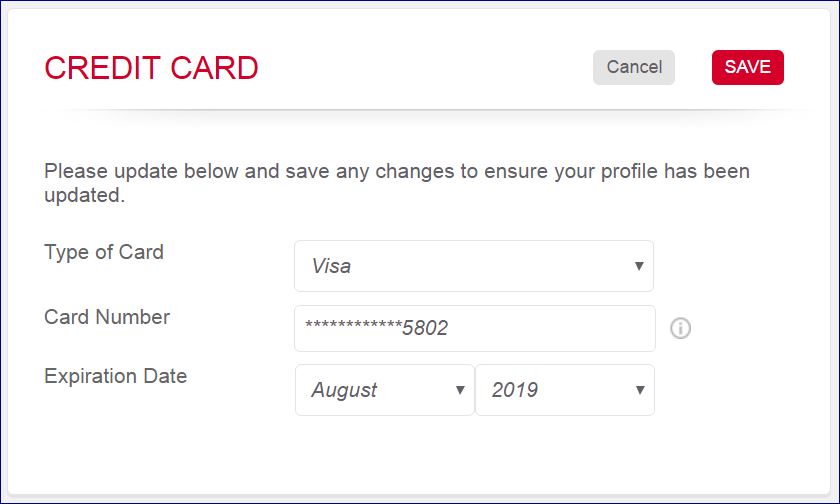Click the "Type of Card" label

click(x=104, y=252)
